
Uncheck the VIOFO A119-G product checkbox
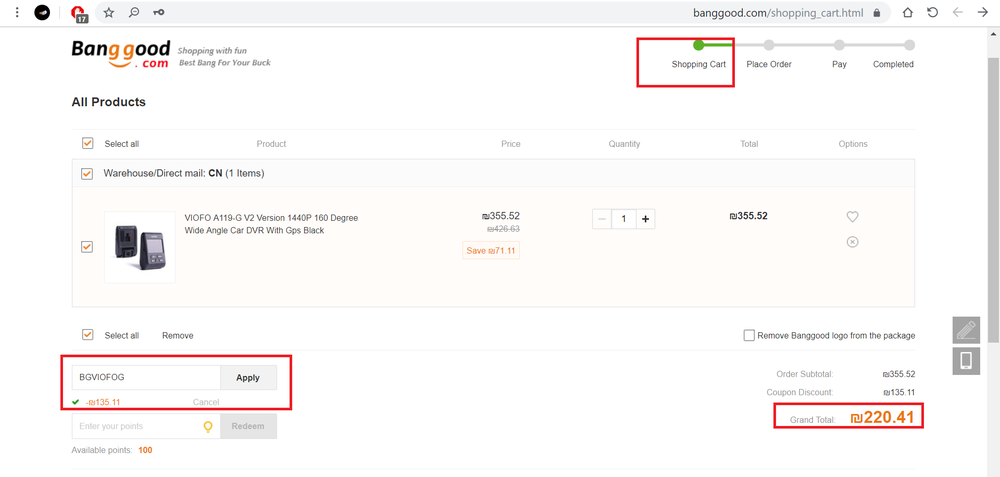tap(87, 247)
